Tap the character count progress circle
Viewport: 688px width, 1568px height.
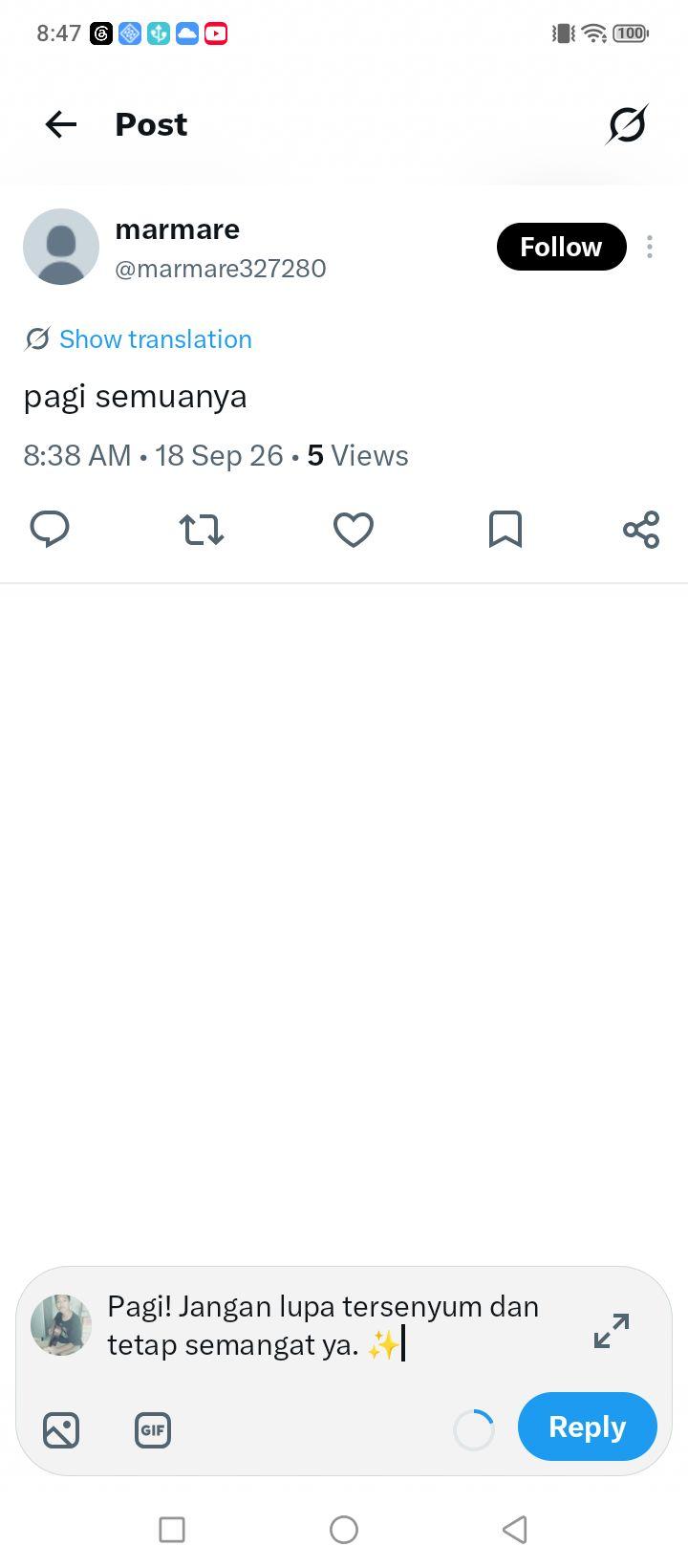(474, 1430)
